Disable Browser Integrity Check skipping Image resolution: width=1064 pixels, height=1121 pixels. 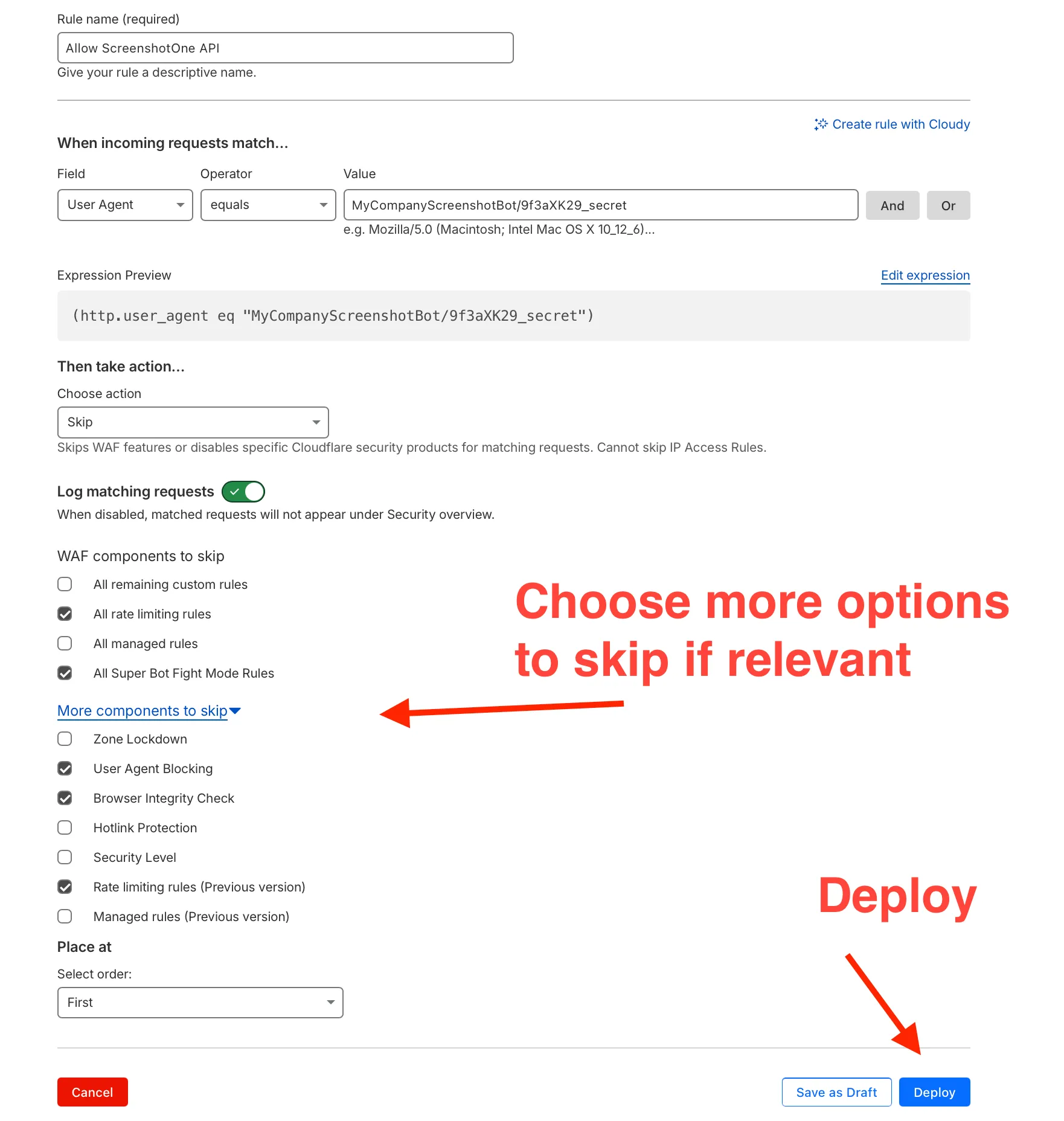[x=65, y=797]
